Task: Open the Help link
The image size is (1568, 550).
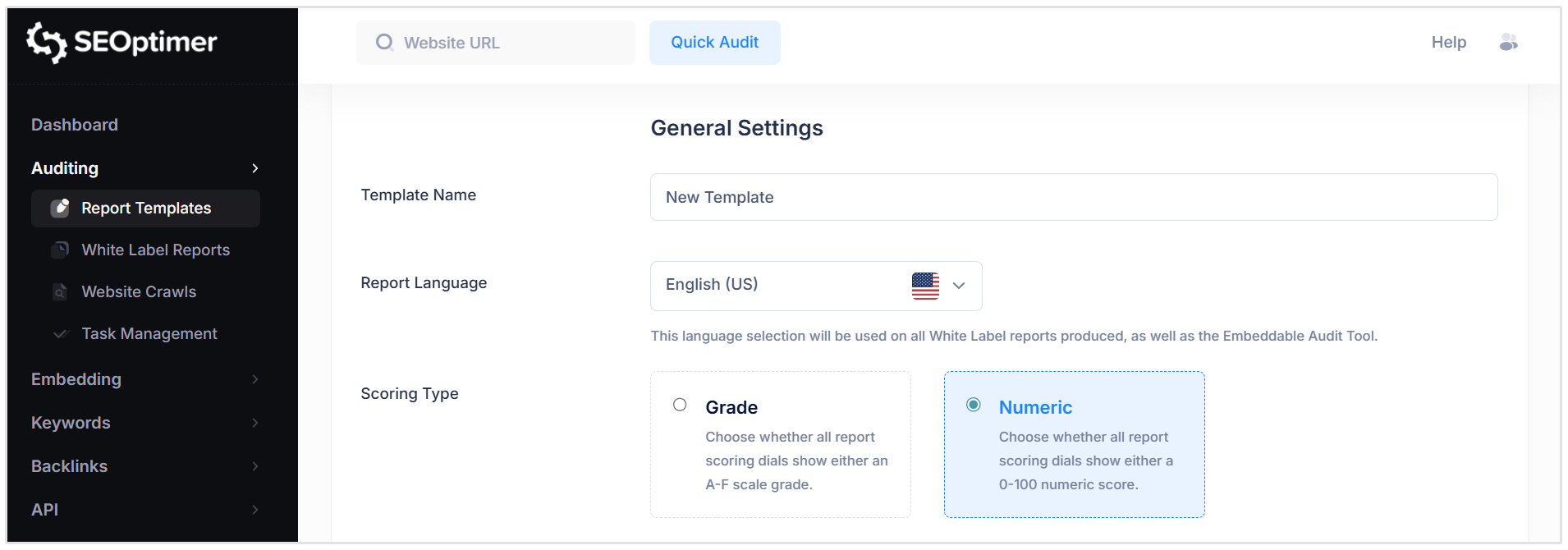Action: (1449, 42)
